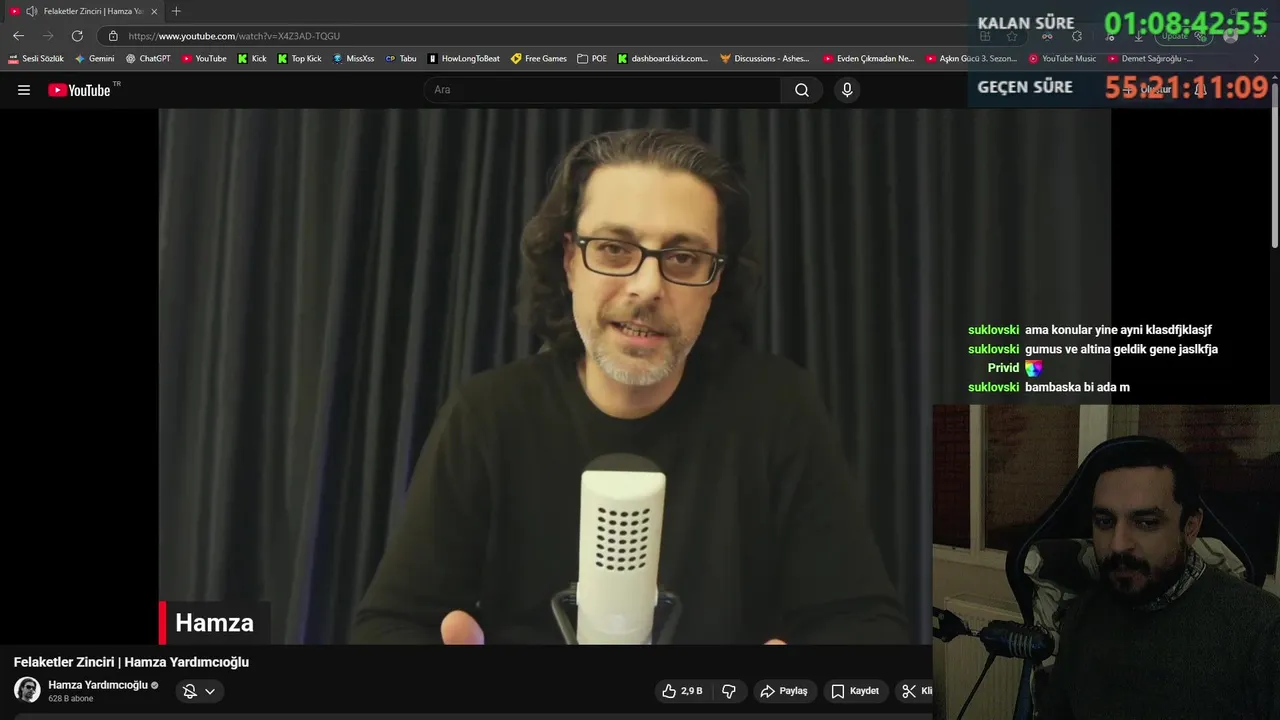
Task: Open a new tab with the plus button
Action: click(x=176, y=11)
